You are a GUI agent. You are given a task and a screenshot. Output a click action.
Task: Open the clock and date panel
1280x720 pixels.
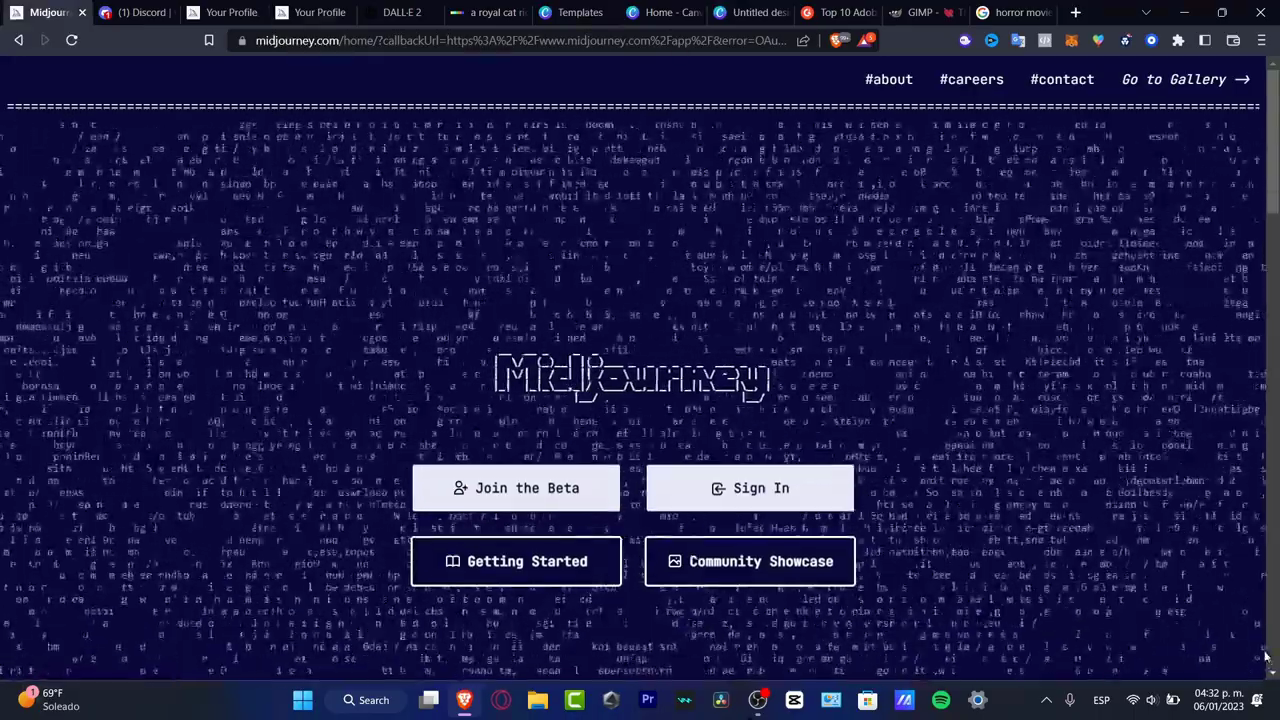pos(1217,700)
